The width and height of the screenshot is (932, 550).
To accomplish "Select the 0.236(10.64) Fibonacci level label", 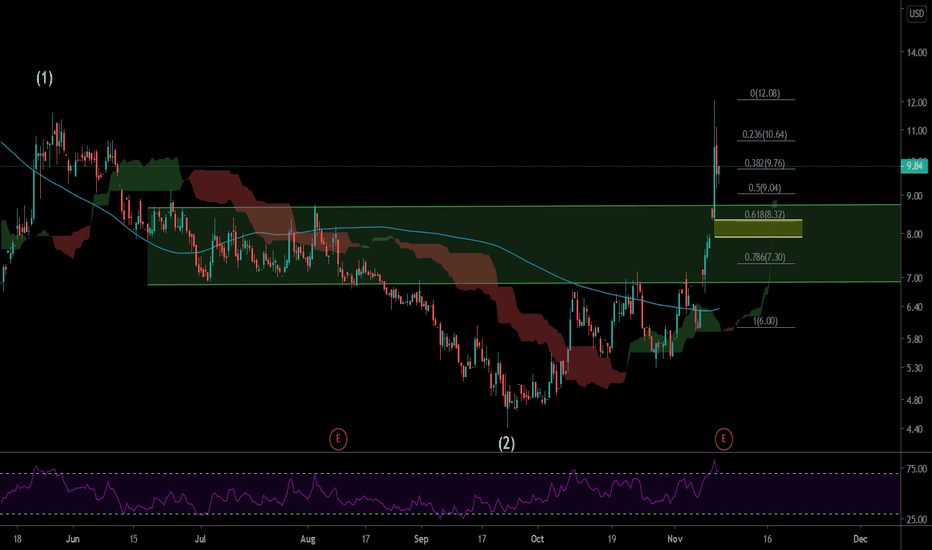I will (x=764, y=134).
